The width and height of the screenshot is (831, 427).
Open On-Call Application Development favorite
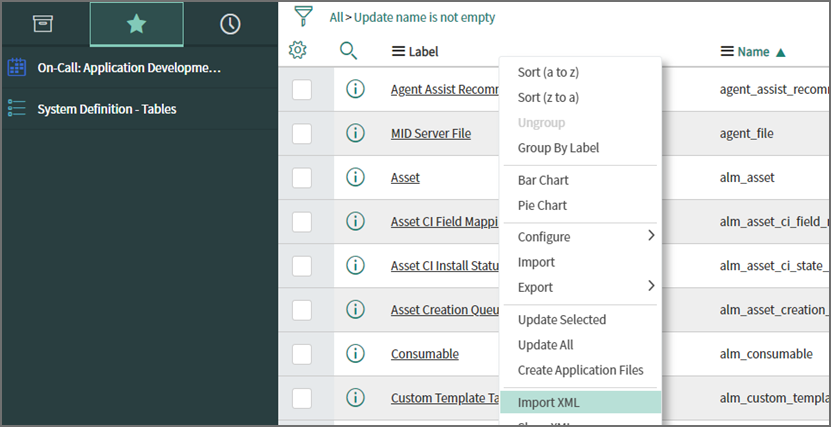coord(128,68)
